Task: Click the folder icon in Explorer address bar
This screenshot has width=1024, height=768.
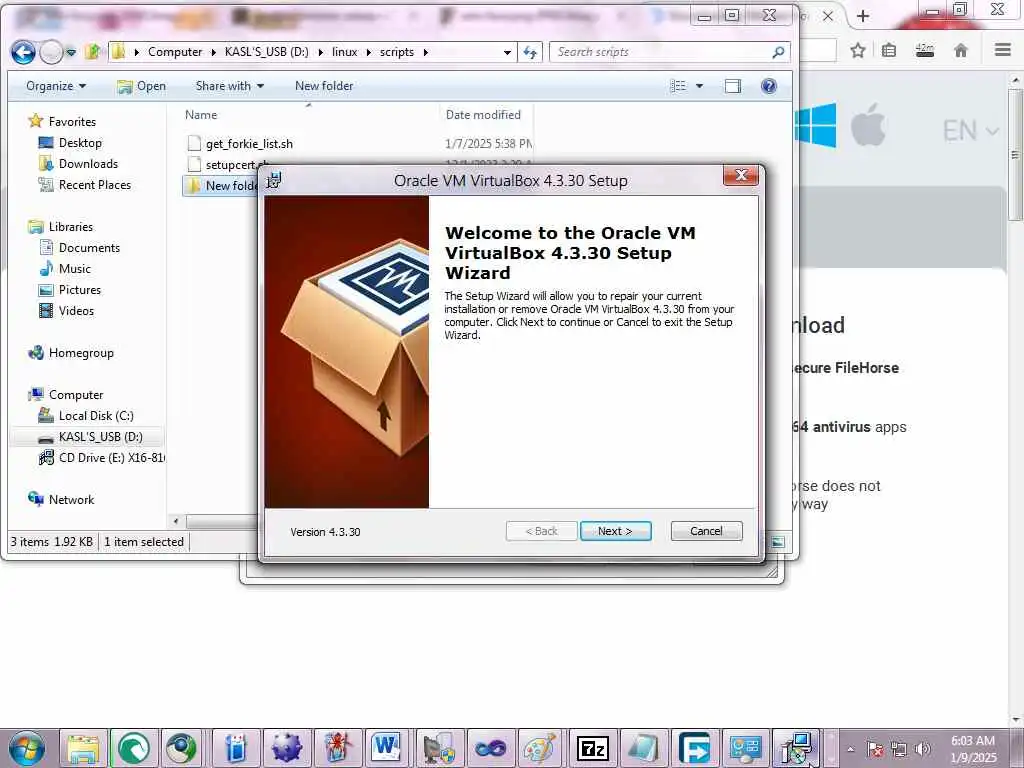Action: click(118, 52)
